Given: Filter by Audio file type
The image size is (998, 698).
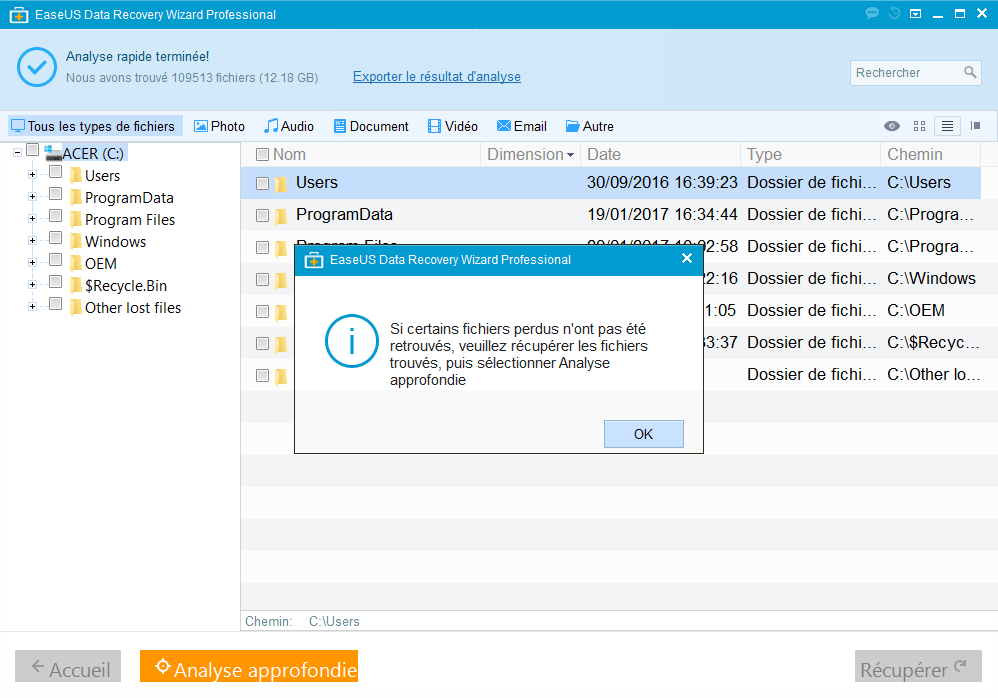Looking at the screenshot, I should pyautogui.click(x=289, y=126).
